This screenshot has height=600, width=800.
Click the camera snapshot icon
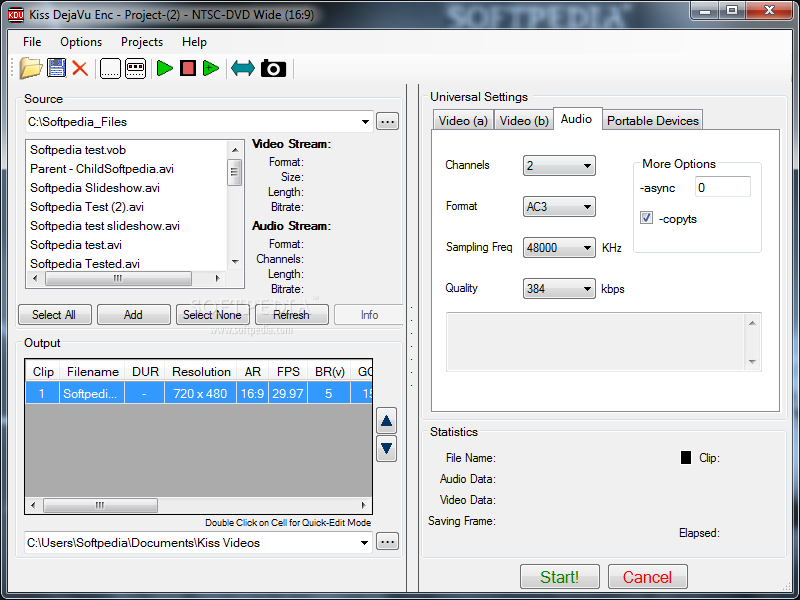(x=273, y=68)
